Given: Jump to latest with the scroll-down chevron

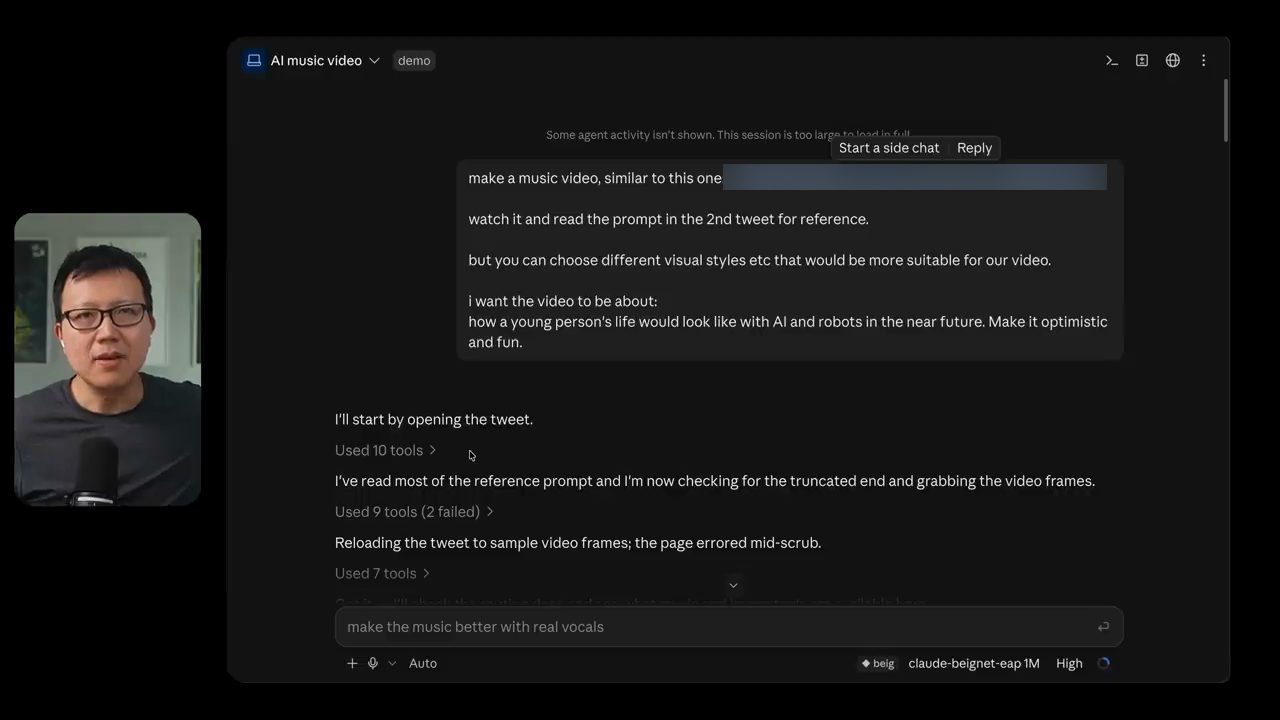Looking at the screenshot, I should [733, 585].
